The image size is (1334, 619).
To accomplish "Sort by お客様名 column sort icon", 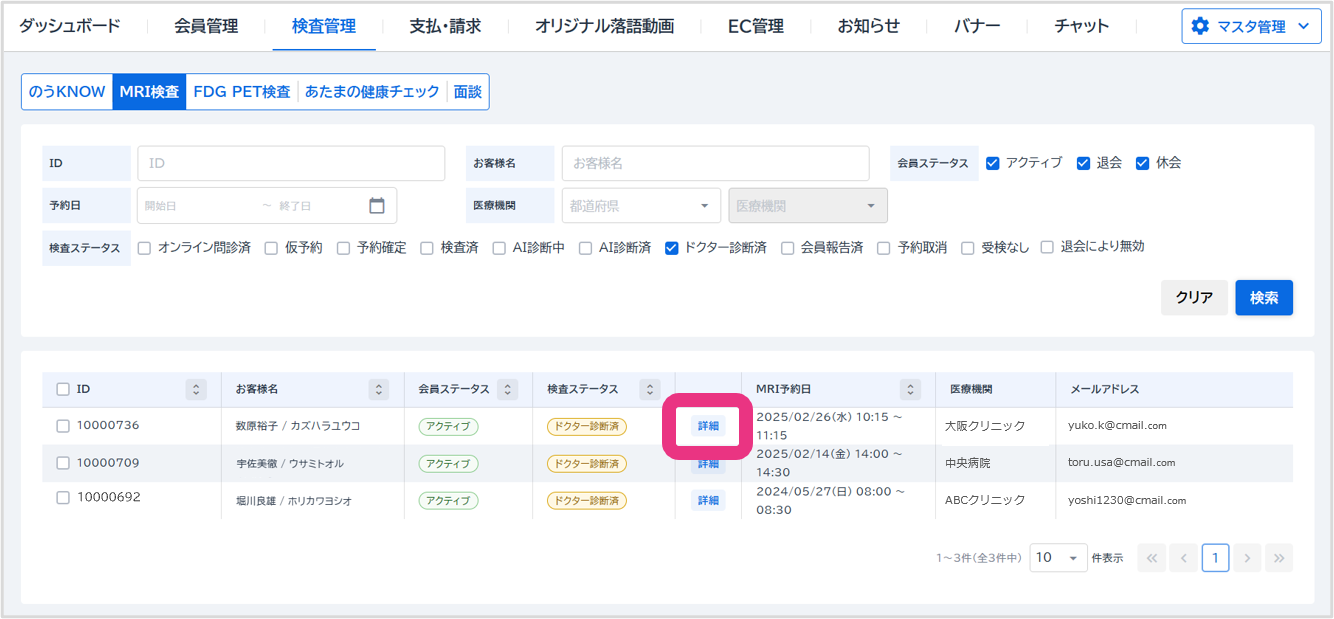I will pyautogui.click(x=378, y=389).
